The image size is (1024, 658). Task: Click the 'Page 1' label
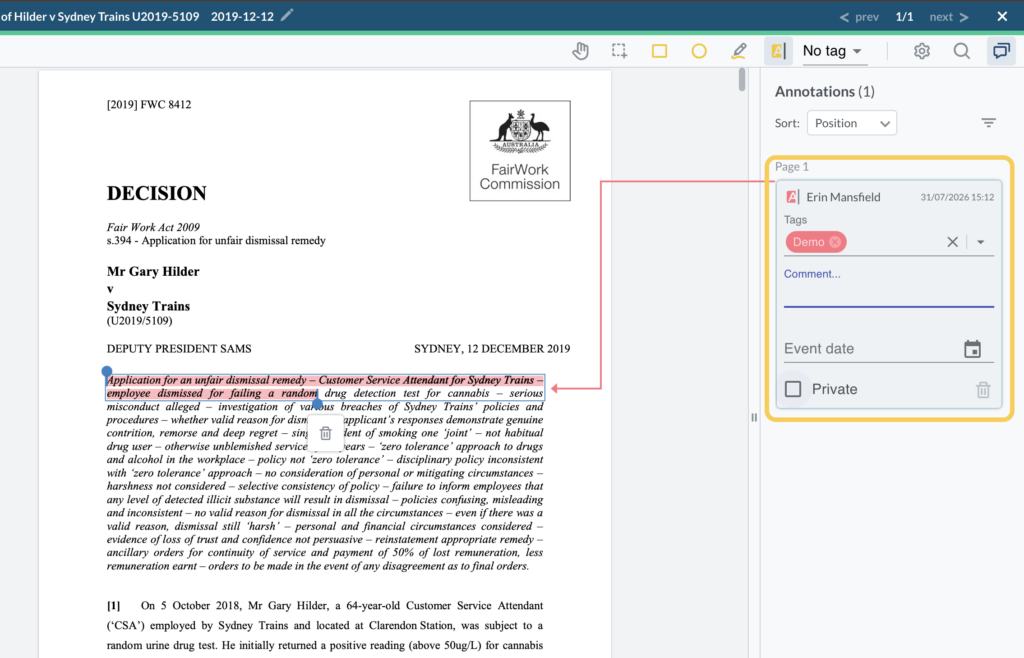(792, 166)
